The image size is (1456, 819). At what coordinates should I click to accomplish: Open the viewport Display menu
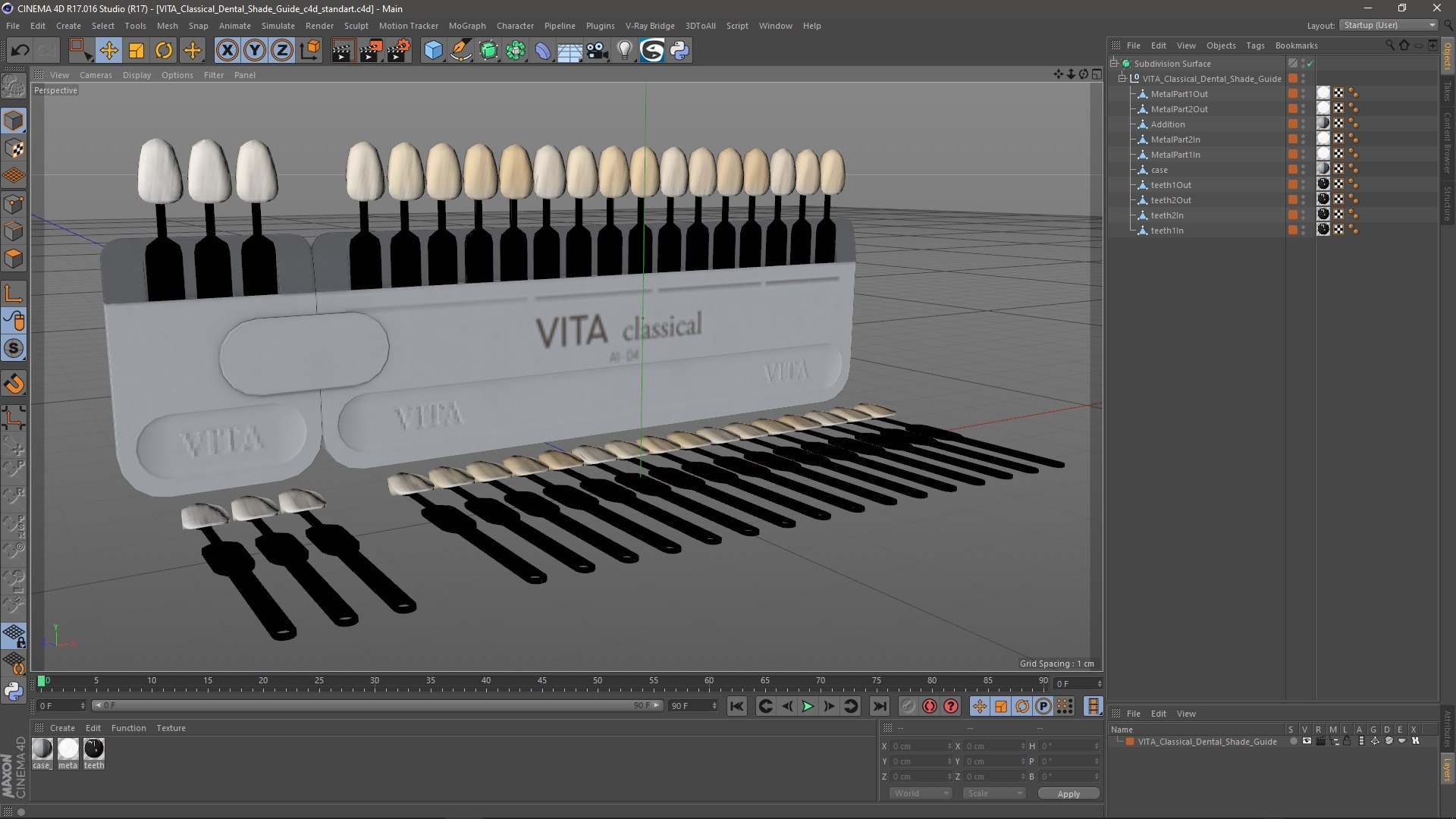137,75
